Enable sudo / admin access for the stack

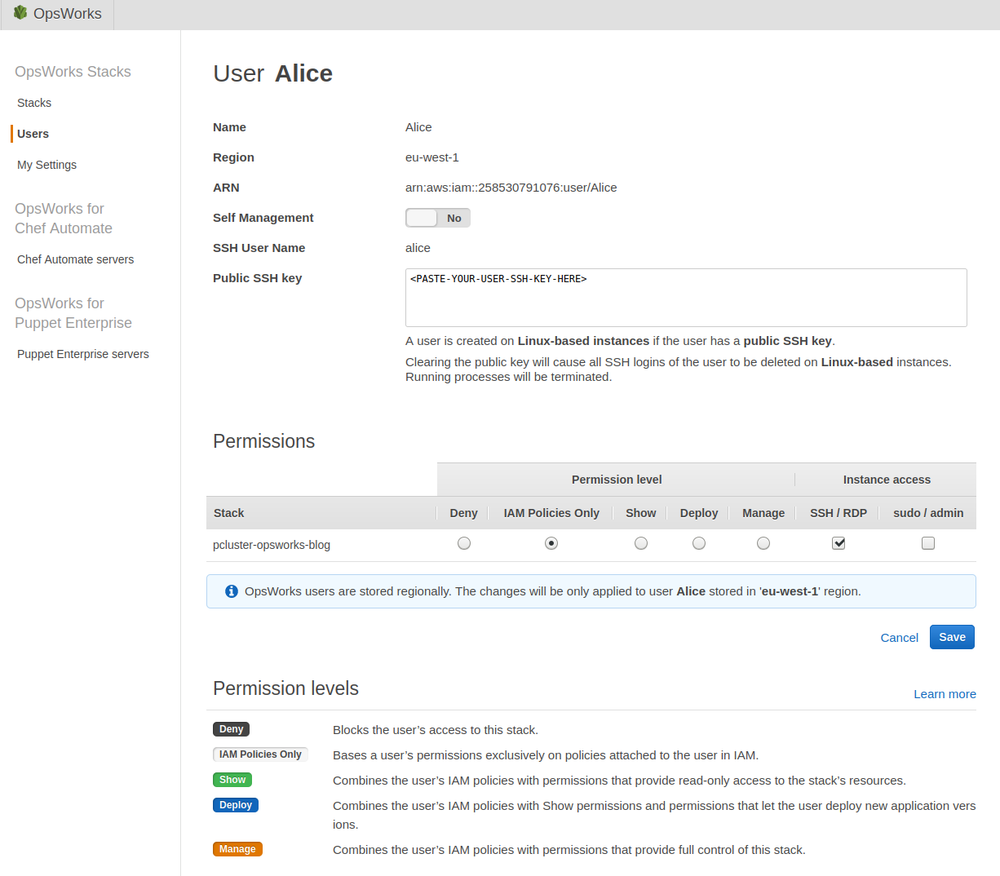point(928,542)
